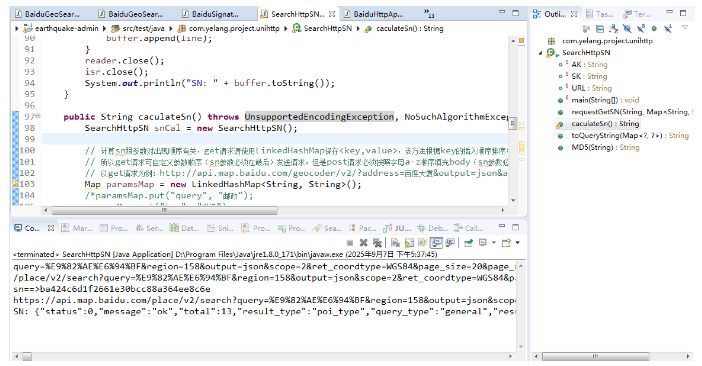Switch to the BaiduHttpAp... editor tab
The width and height of the screenshot is (702, 366).
pos(374,14)
